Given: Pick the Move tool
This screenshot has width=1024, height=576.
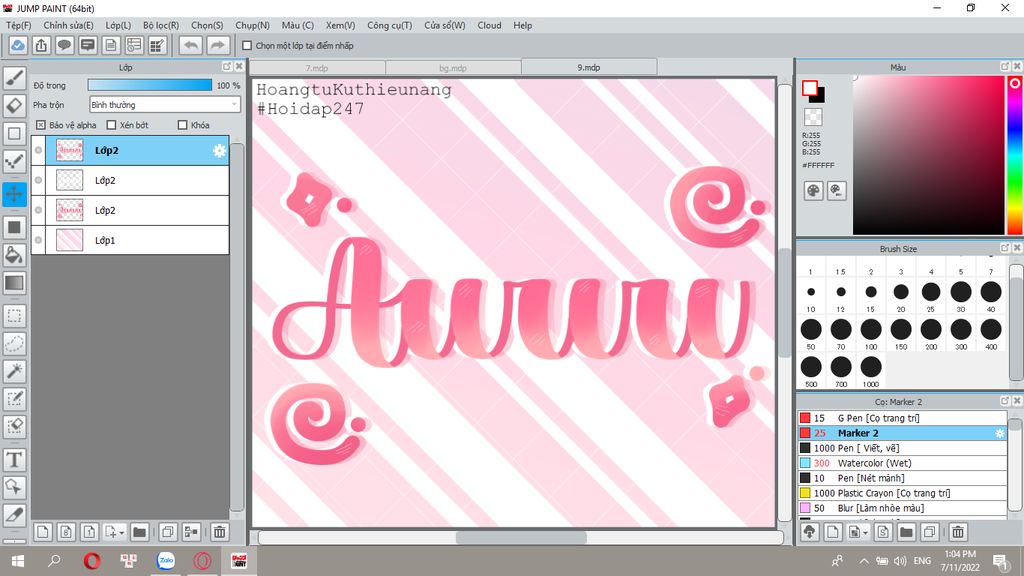Looking at the screenshot, I should click(14, 194).
